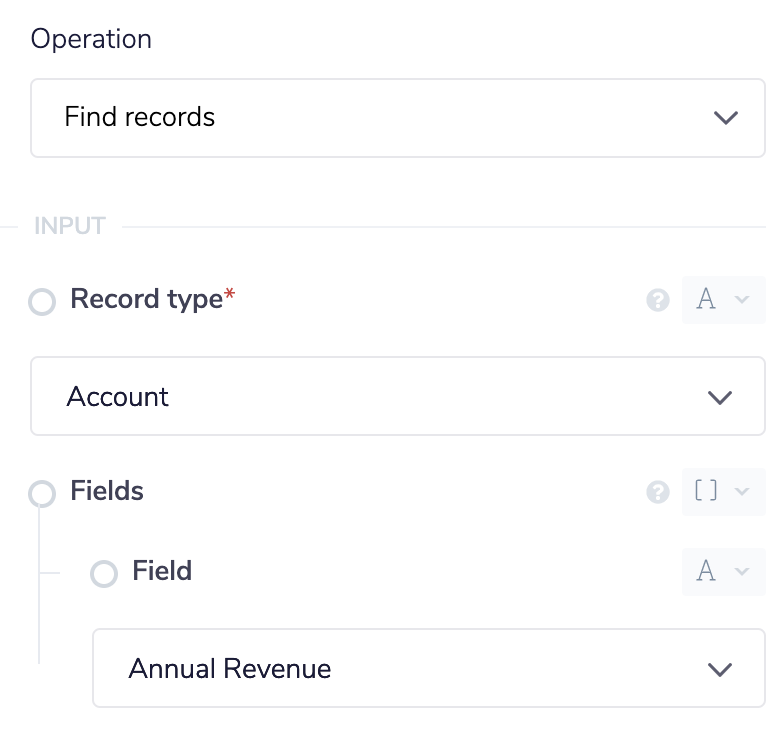This screenshot has width=784, height=746.
Task: Expand the type selector arrow for Field
Action: click(x=741, y=571)
